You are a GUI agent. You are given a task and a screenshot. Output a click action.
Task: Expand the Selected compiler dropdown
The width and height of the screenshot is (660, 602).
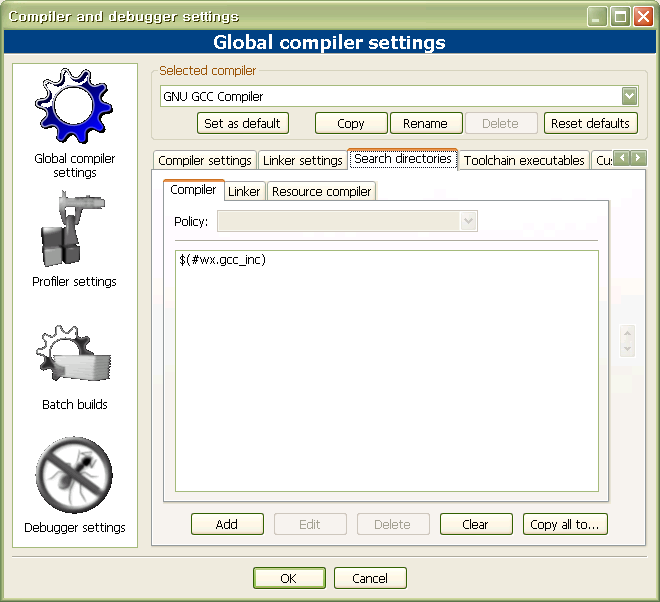(x=629, y=96)
